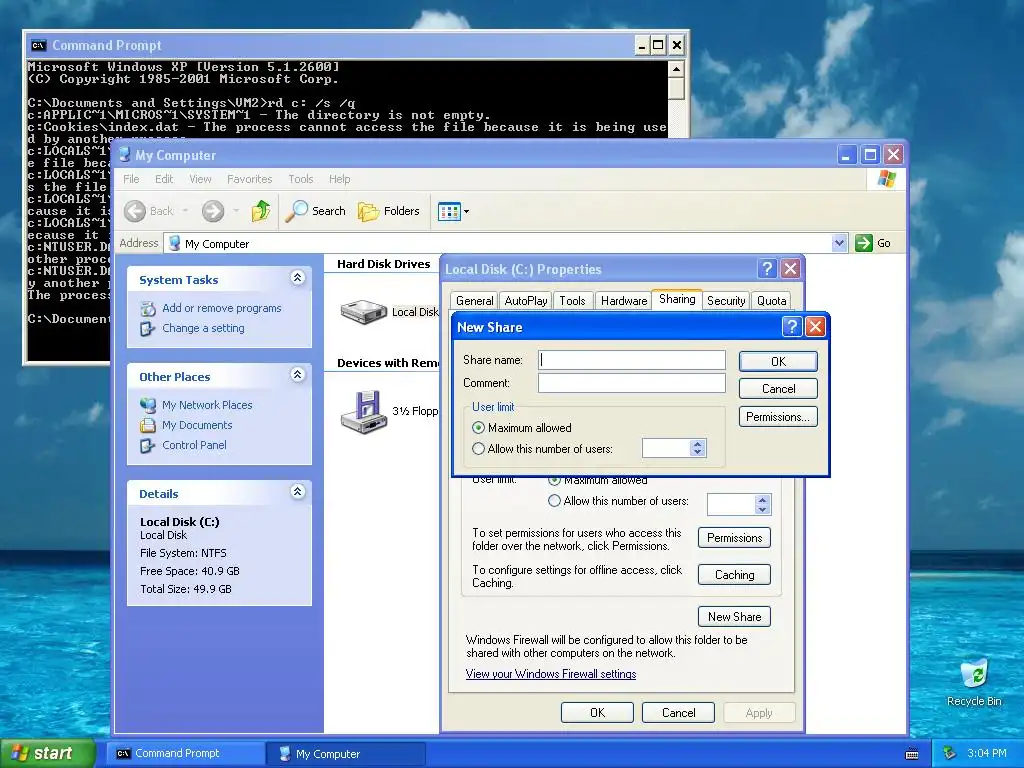Click My Computer taskbar button
The width and height of the screenshot is (1024, 768).
pos(346,754)
